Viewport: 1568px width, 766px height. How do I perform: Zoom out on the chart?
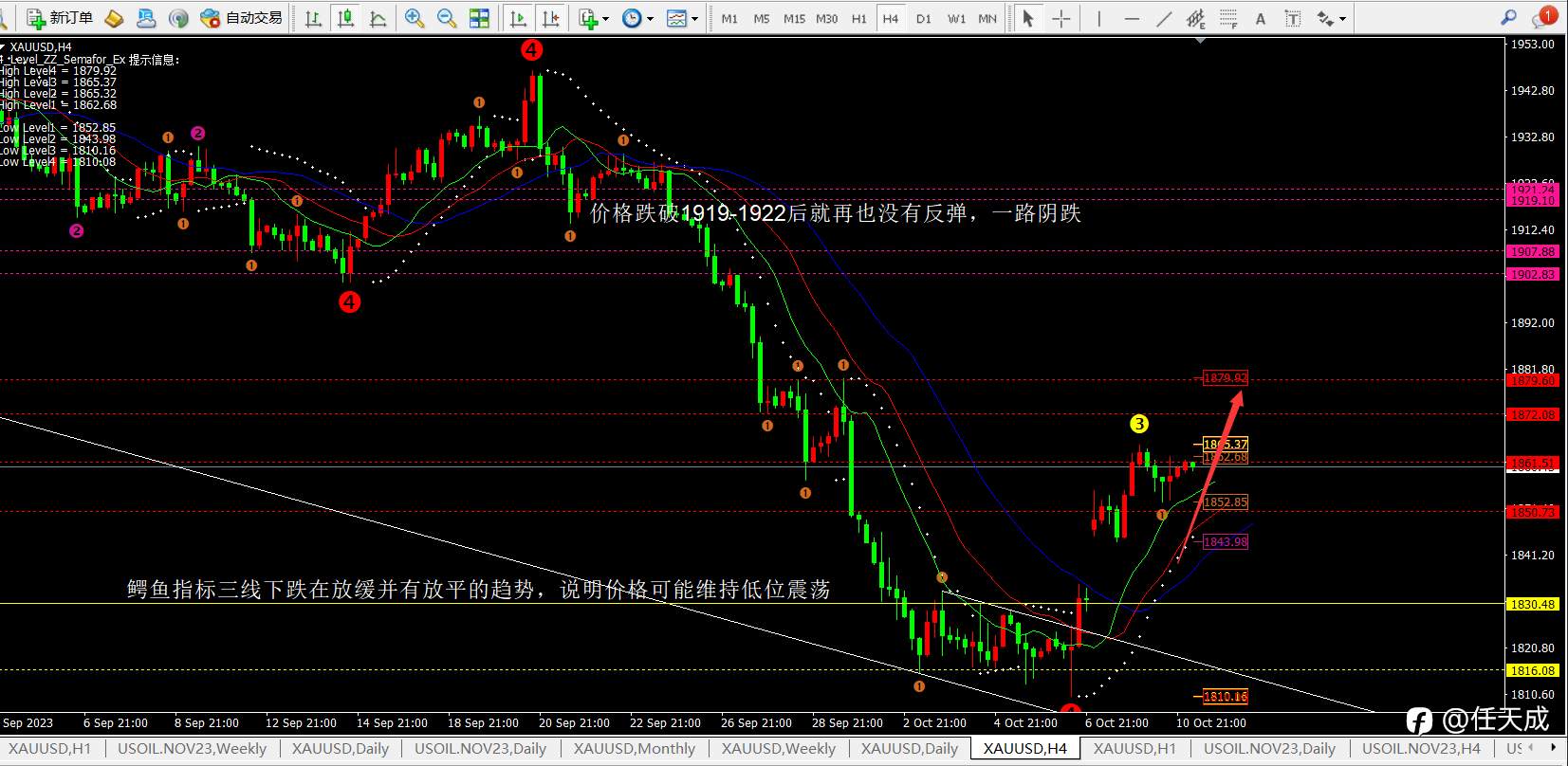tap(447, 18)
